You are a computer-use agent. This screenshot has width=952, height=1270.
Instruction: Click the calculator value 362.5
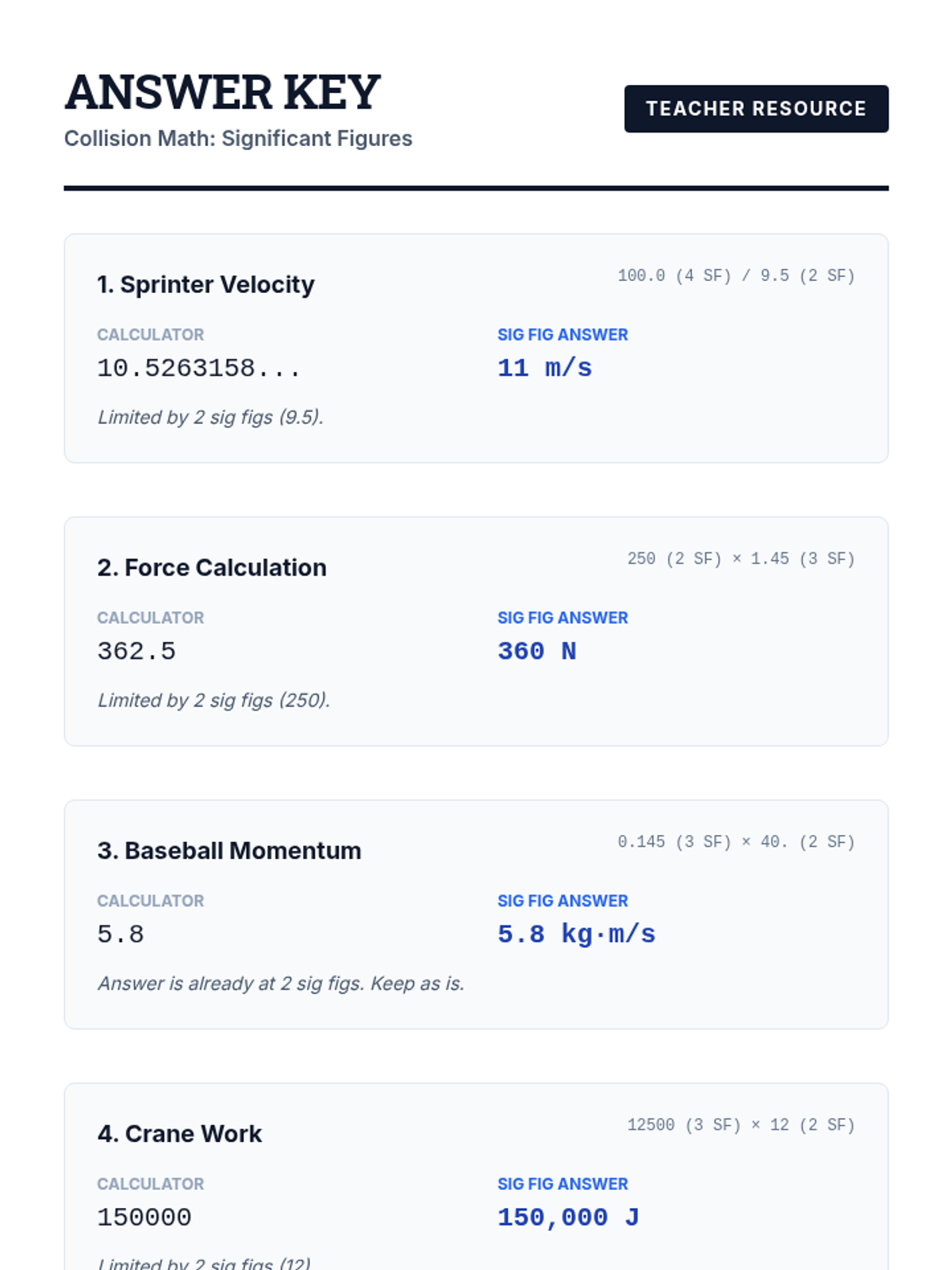click(136, 652)
